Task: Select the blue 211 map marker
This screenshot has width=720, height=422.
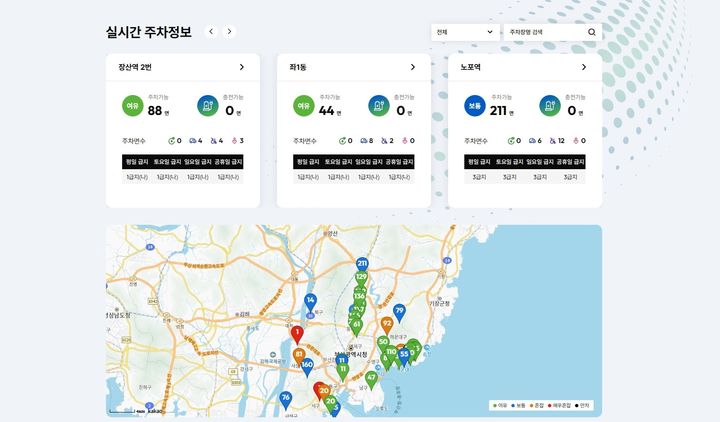Action: pyautogui.click(x=362, y=264)
